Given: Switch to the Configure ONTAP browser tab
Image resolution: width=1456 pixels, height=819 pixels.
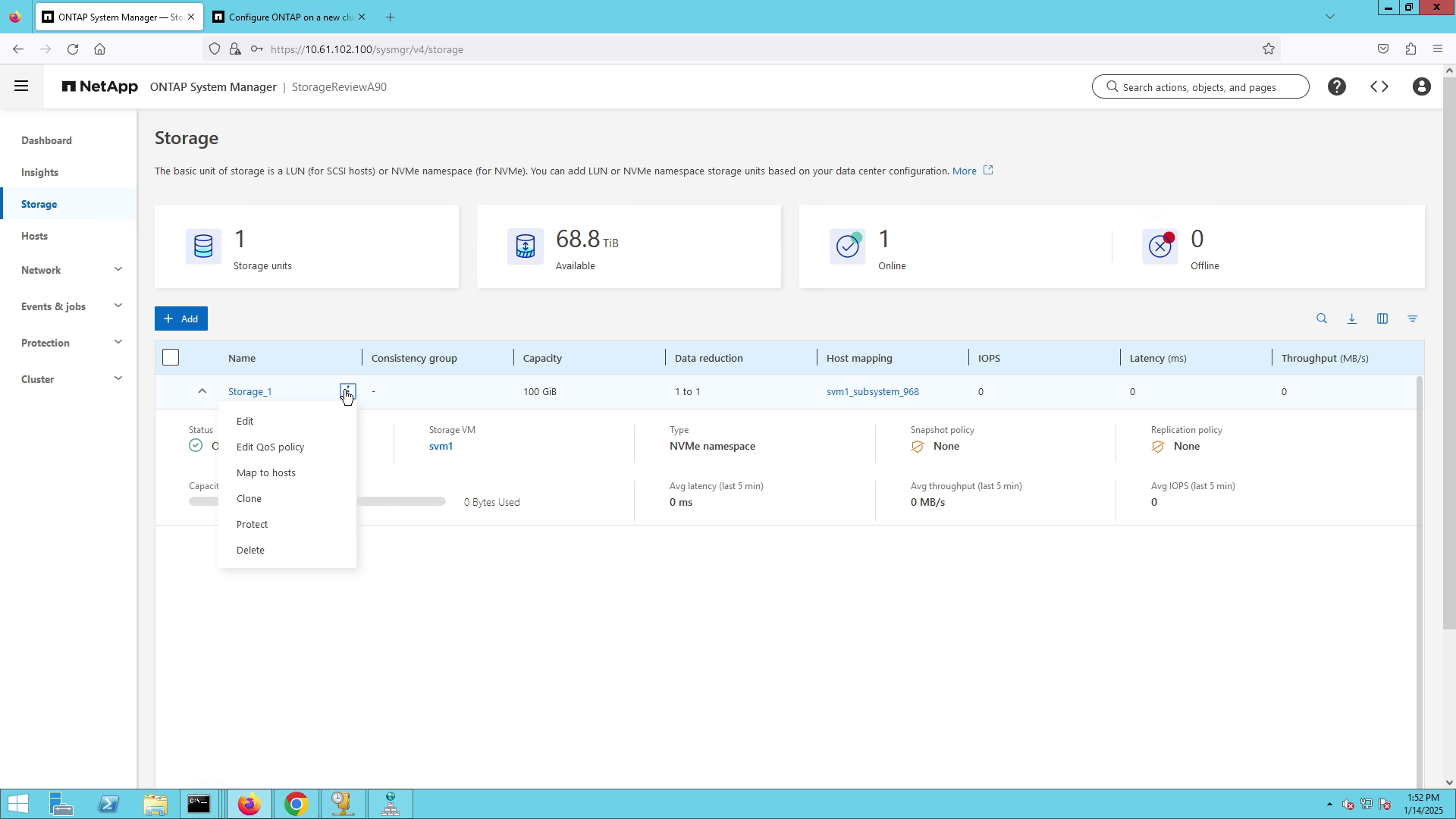Looking at the screenshot, I should [x=288, y=17].
